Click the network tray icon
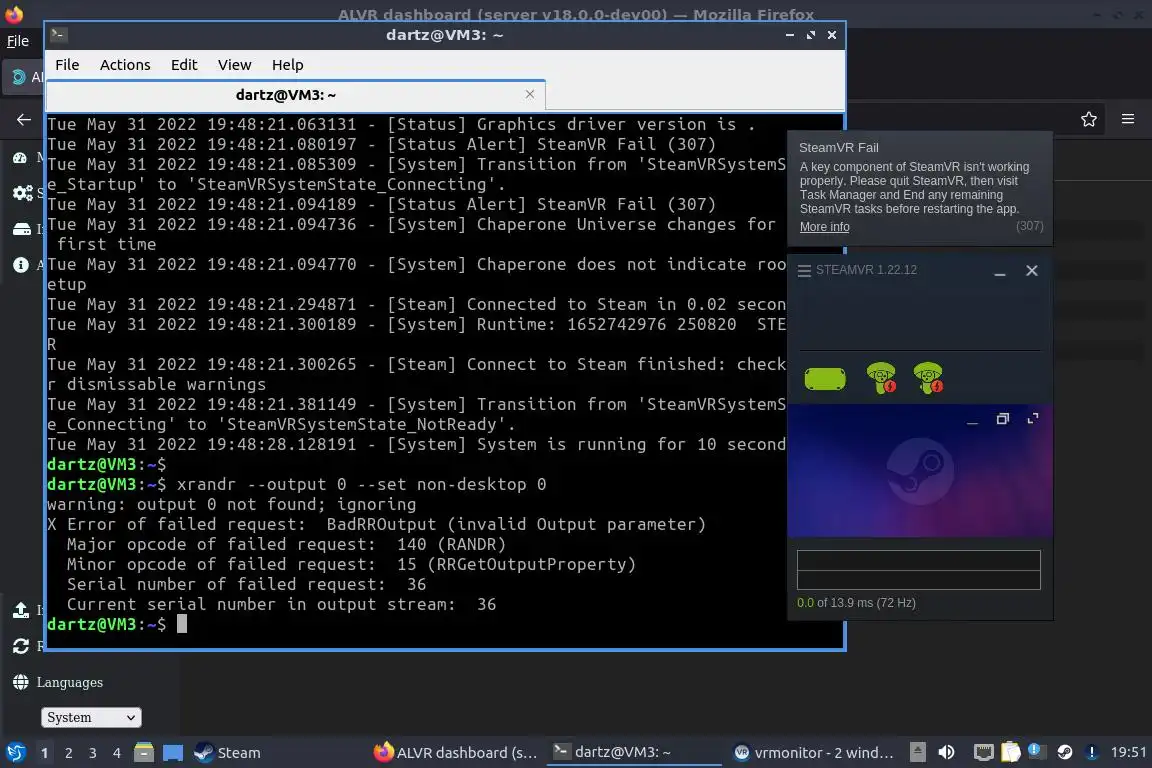1152x768 pixels. [983, 752]
